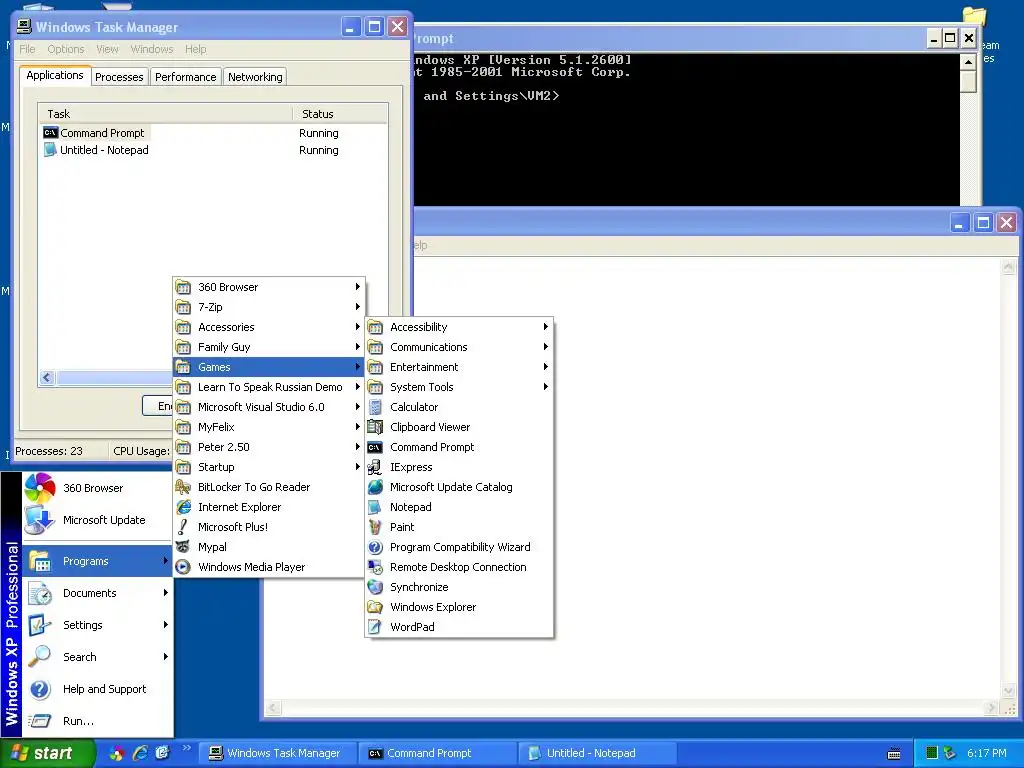Sort by the Task column header
Screen dimensions: 1024x768
(165, 114)
